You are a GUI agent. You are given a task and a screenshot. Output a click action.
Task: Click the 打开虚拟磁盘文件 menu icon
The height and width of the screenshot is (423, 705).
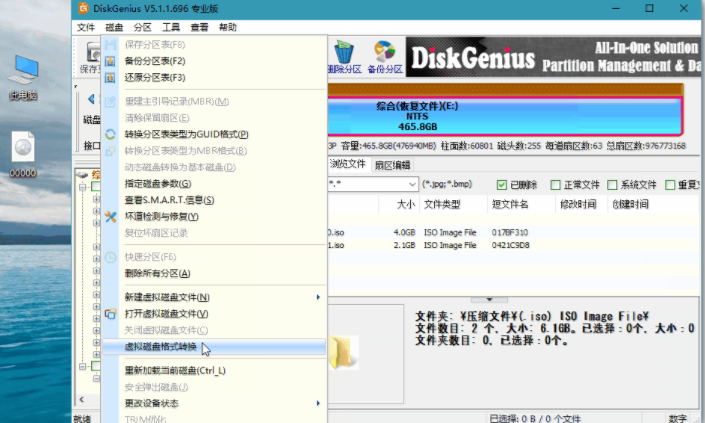coord(110,314)
